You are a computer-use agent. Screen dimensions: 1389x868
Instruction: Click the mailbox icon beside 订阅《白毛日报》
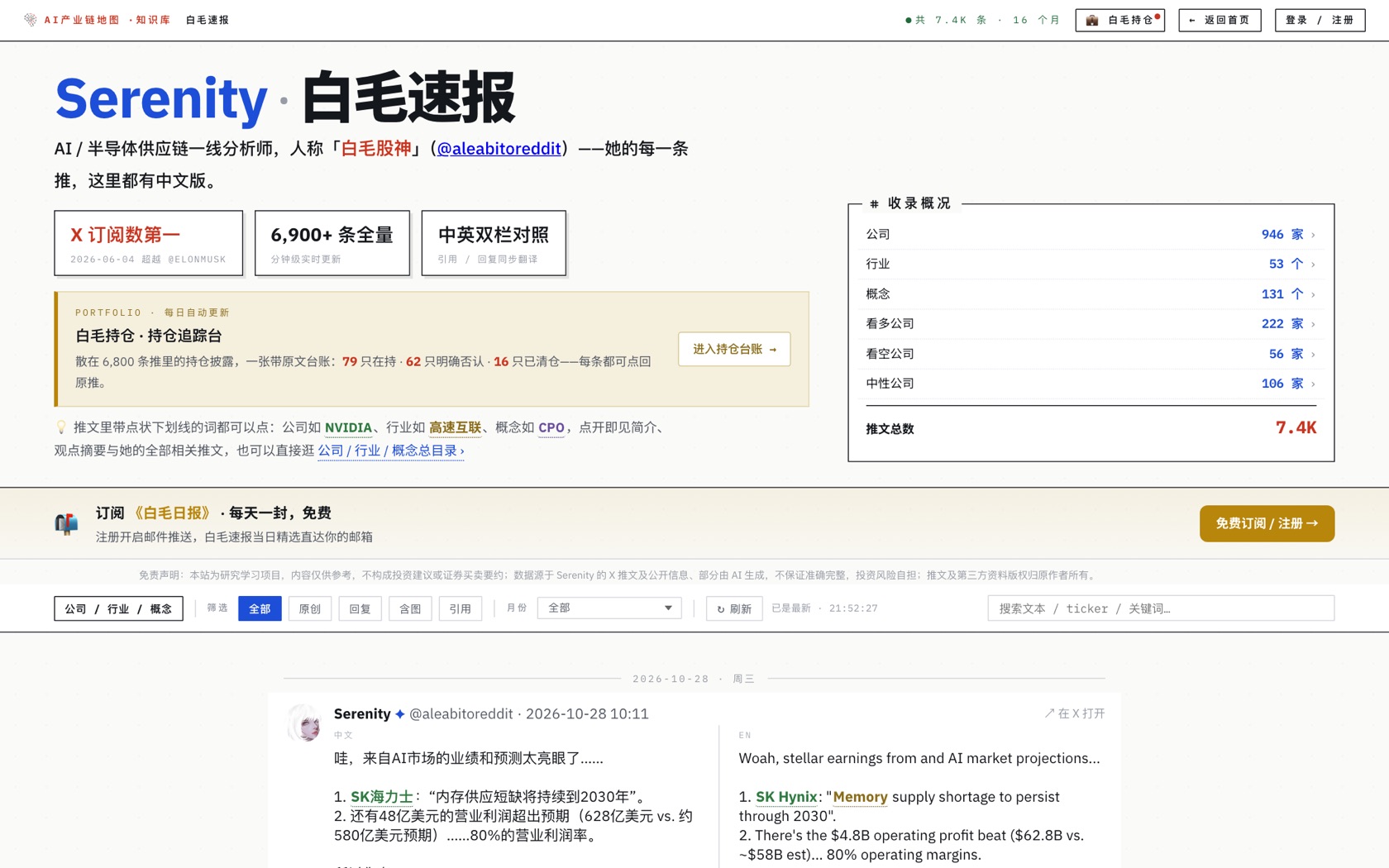point(66,523)
